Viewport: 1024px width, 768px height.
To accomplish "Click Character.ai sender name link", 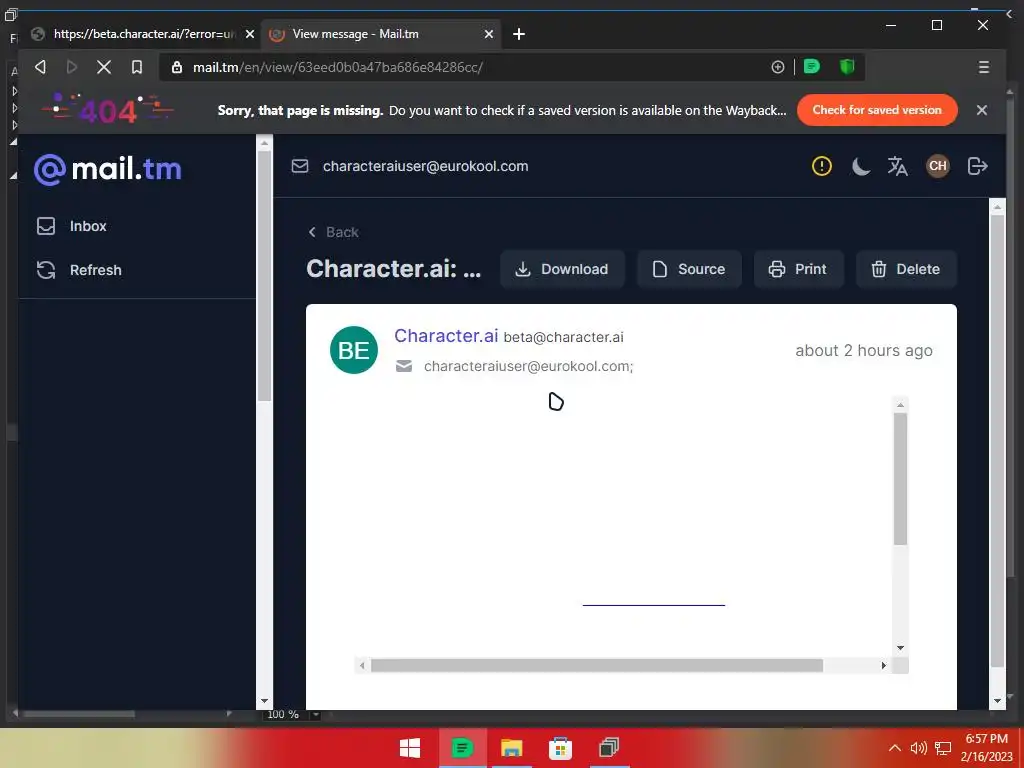I will (446, 336).
